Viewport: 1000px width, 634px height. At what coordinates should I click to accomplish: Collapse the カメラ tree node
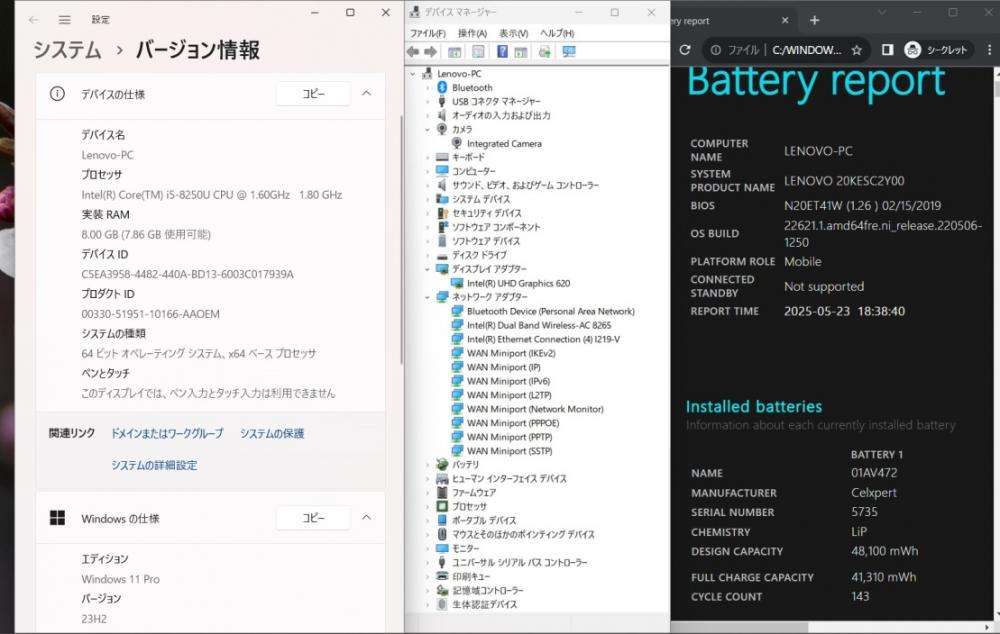tap(427, 129)
